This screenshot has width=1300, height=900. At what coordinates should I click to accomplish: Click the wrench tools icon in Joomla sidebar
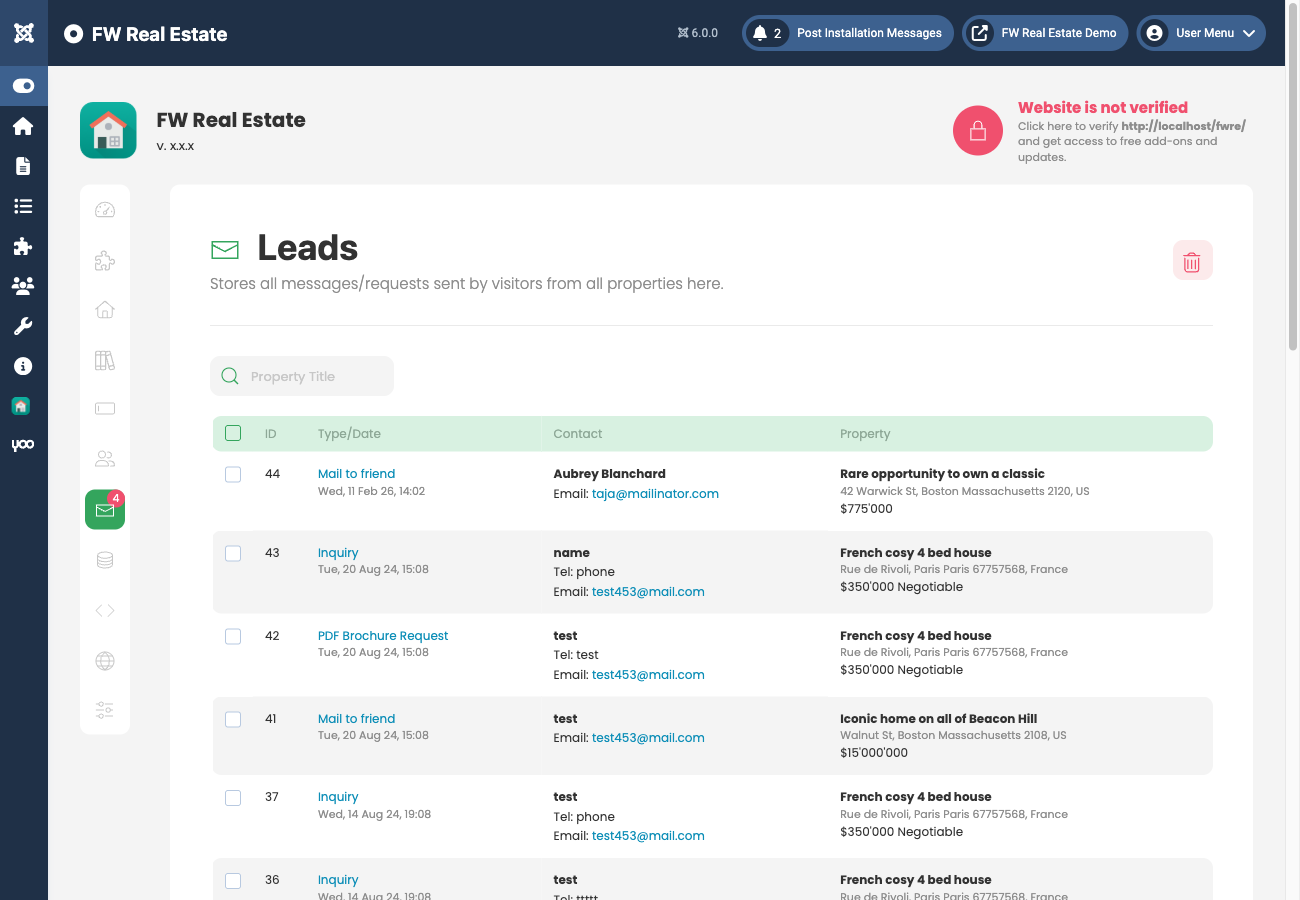tap(23, 326)
